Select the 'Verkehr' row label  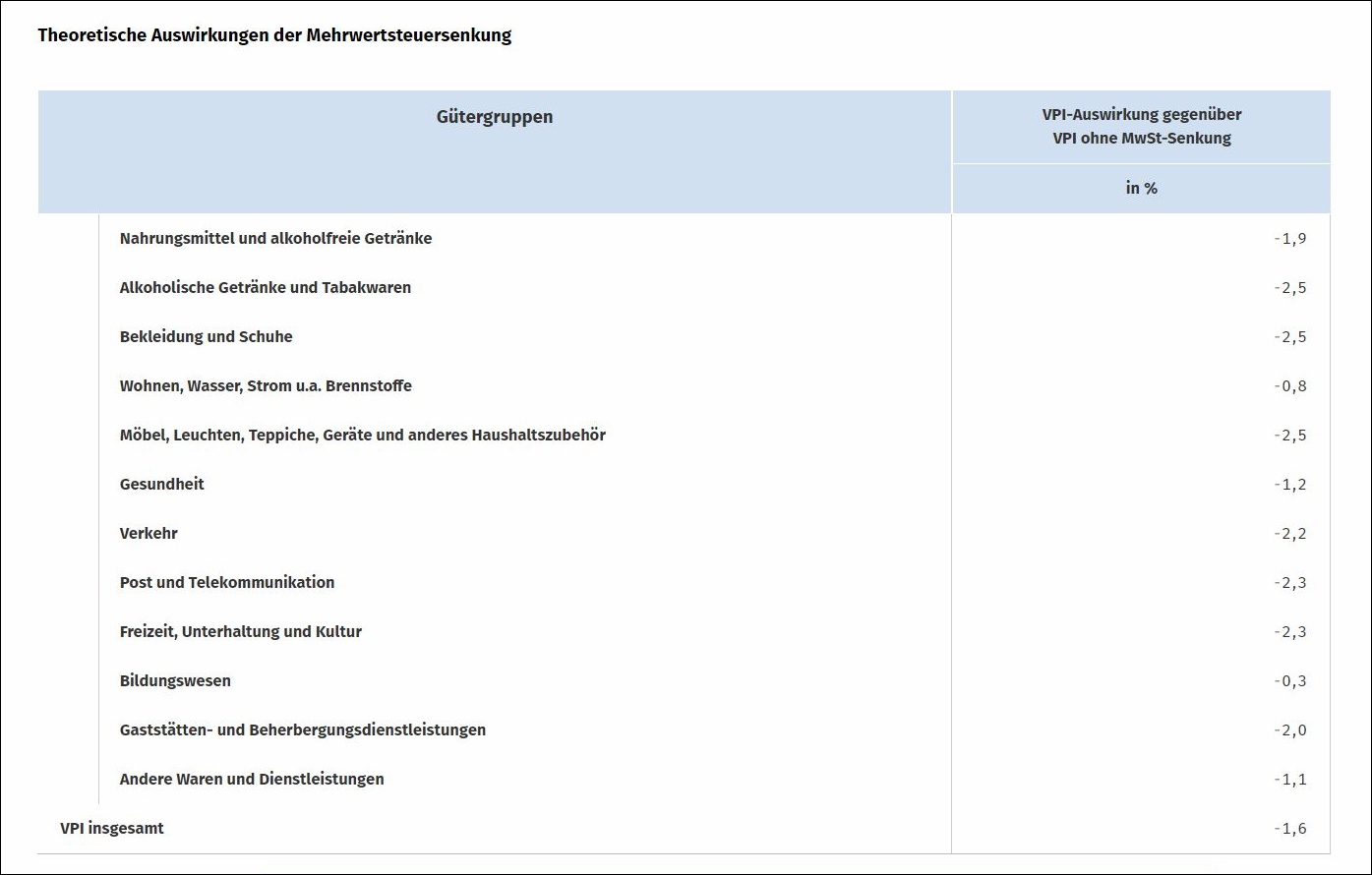click(x=149, y=533)
